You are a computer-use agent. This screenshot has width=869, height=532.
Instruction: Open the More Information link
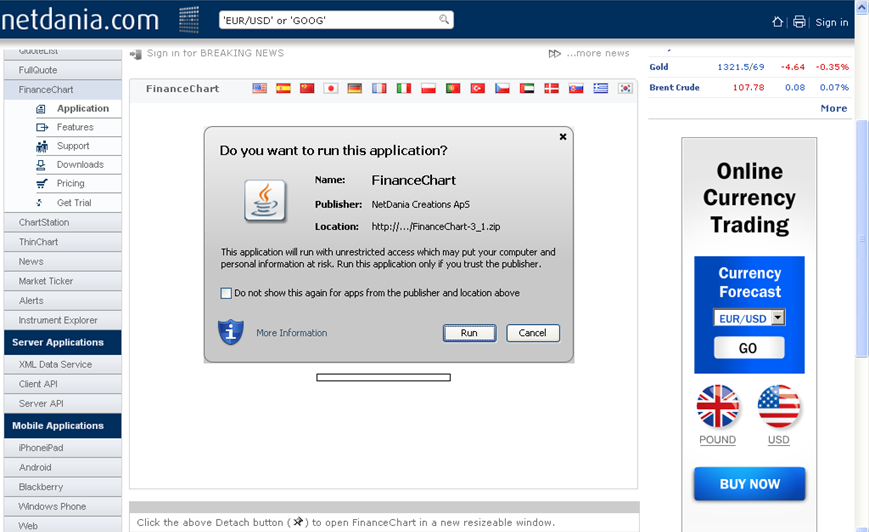292,333
